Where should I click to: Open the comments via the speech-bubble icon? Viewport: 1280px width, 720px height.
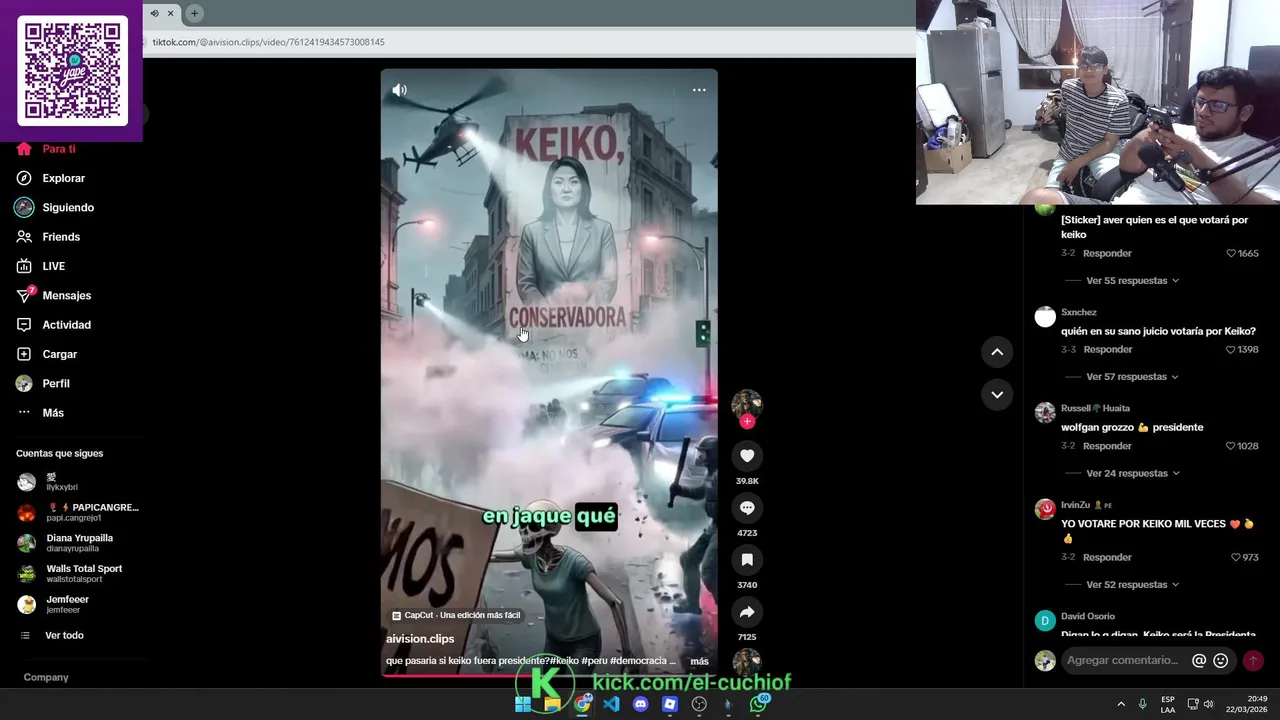(x=747, y=508)
